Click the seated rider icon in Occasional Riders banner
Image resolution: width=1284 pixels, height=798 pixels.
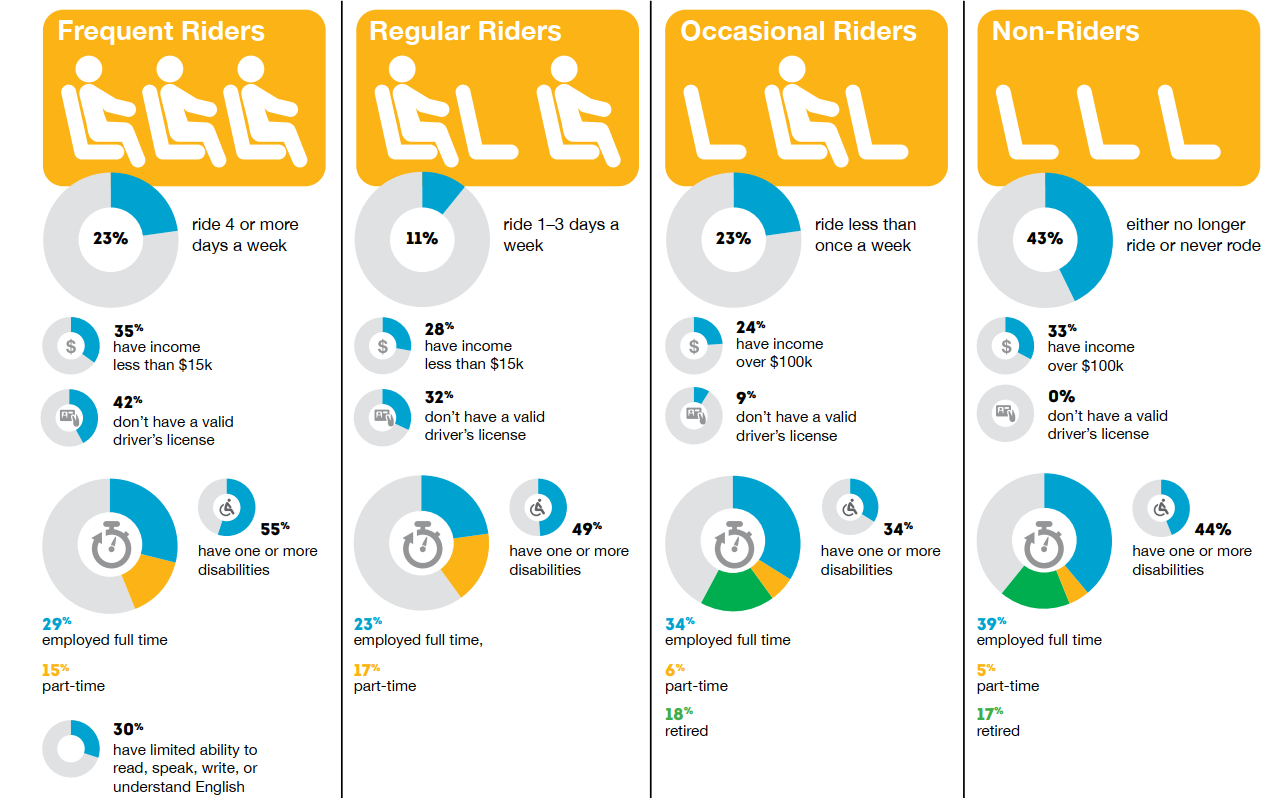coord(802,110)
